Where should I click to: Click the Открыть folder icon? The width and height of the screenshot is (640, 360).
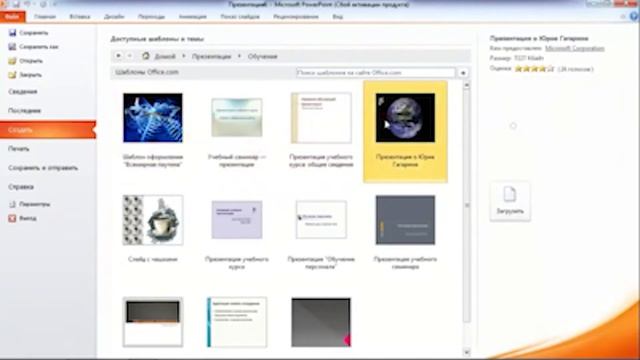click(12, 61)
